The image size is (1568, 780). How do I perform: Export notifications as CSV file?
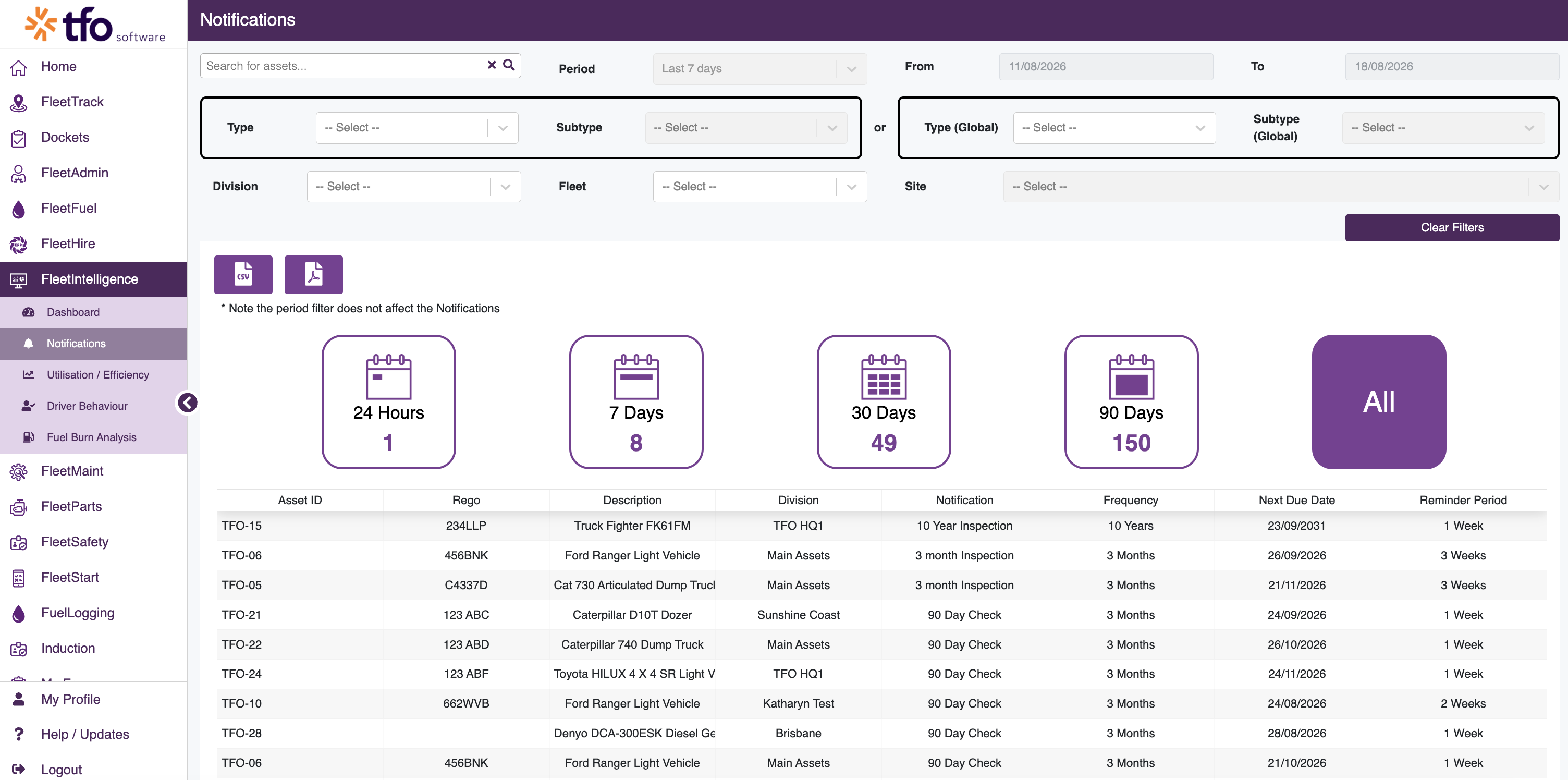coord(243,275)
